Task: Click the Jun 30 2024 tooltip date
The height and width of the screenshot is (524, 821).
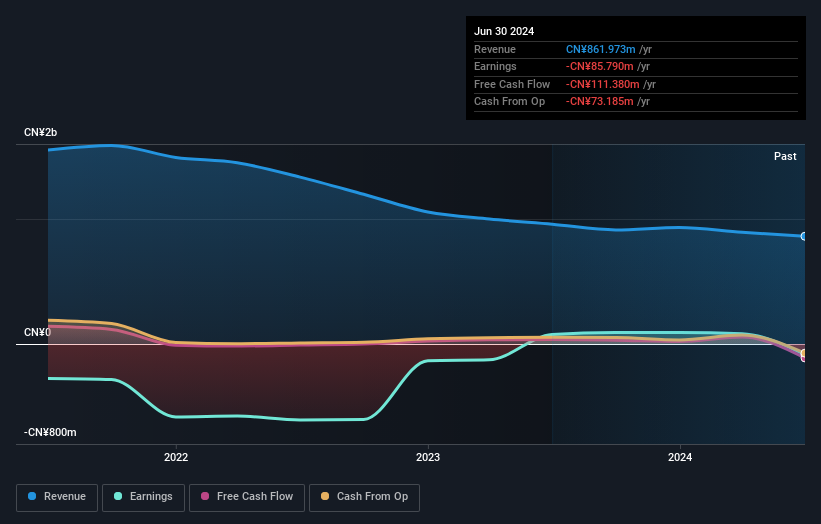Action: click(x=504, y=31)
